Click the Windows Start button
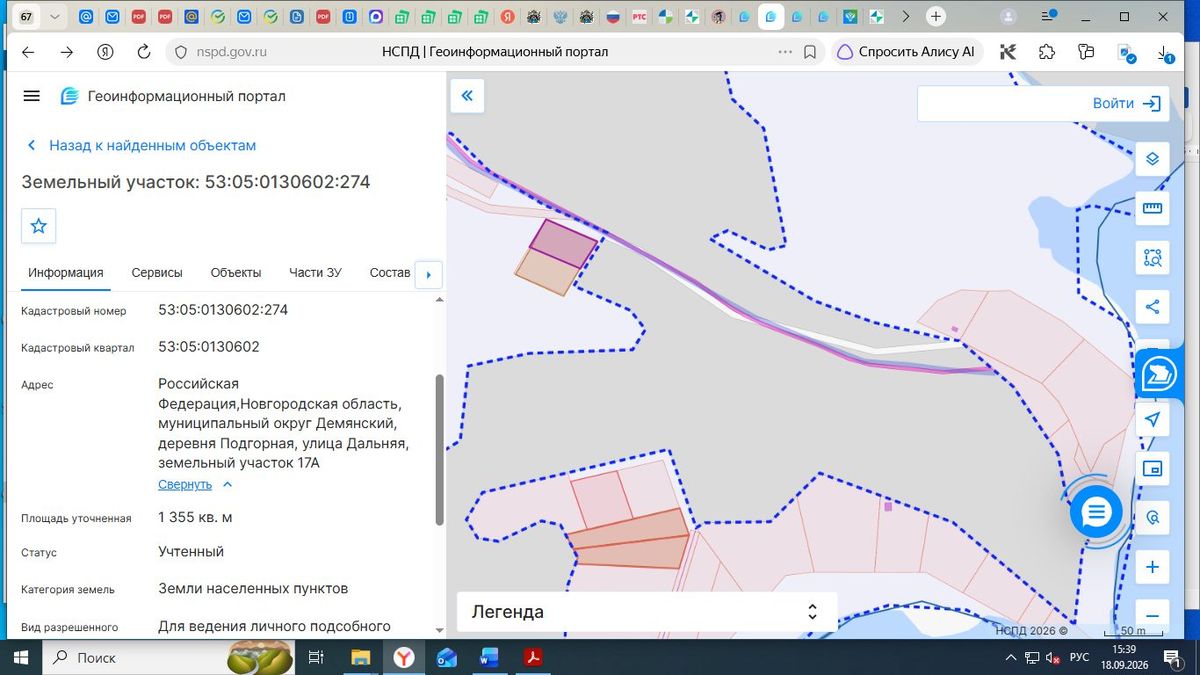This screenshot has height=675, width=1200. (x=20, y=657)
